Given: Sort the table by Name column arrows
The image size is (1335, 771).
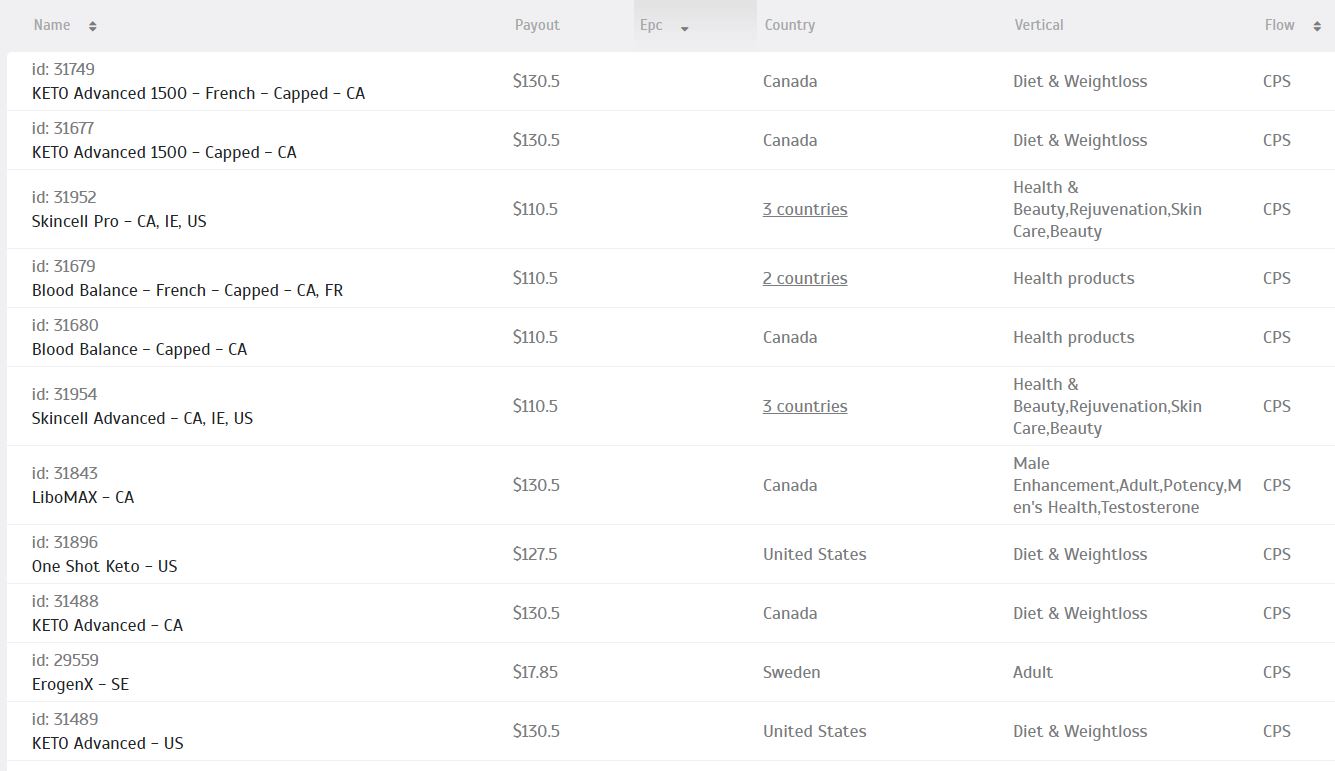Looking at the screenshot, I should pyautogui.click(x=92, y=26).
